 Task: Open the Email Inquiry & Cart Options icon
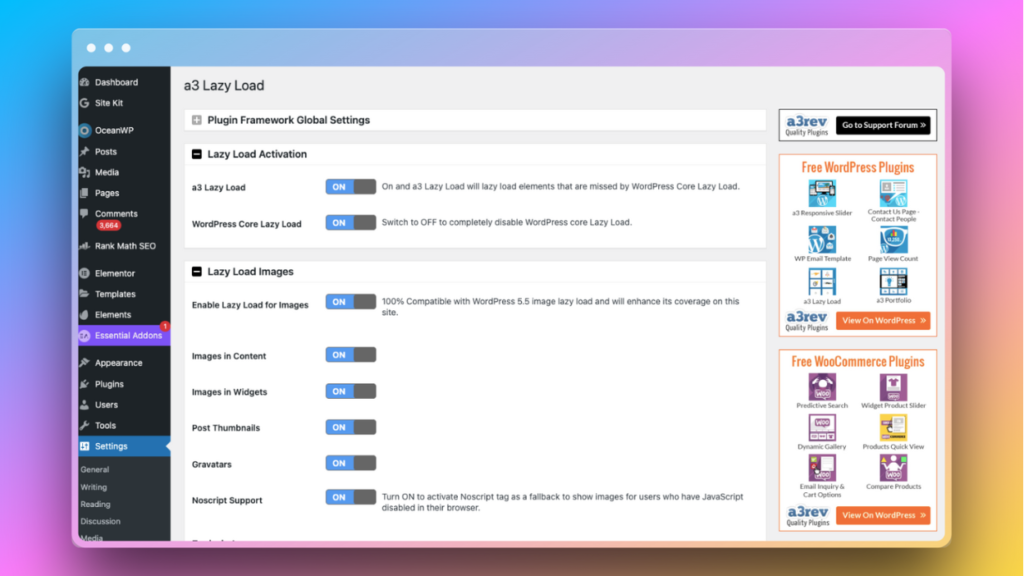click(822, 468)
